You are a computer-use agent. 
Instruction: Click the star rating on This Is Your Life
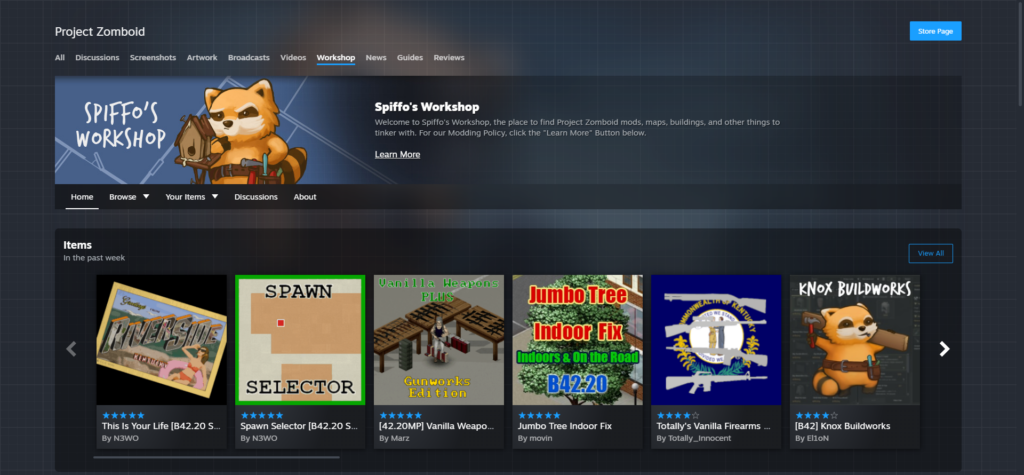[123, 415]
